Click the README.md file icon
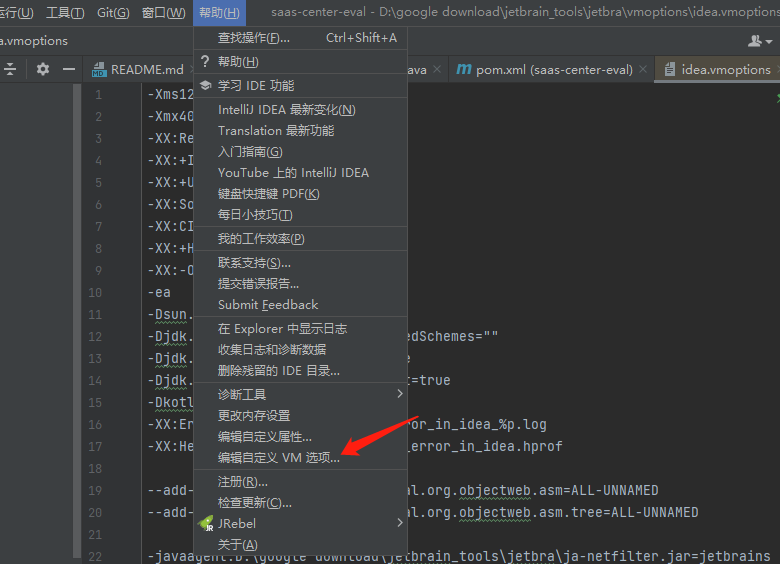Screen dimensions: 780x564 [99, 70]
